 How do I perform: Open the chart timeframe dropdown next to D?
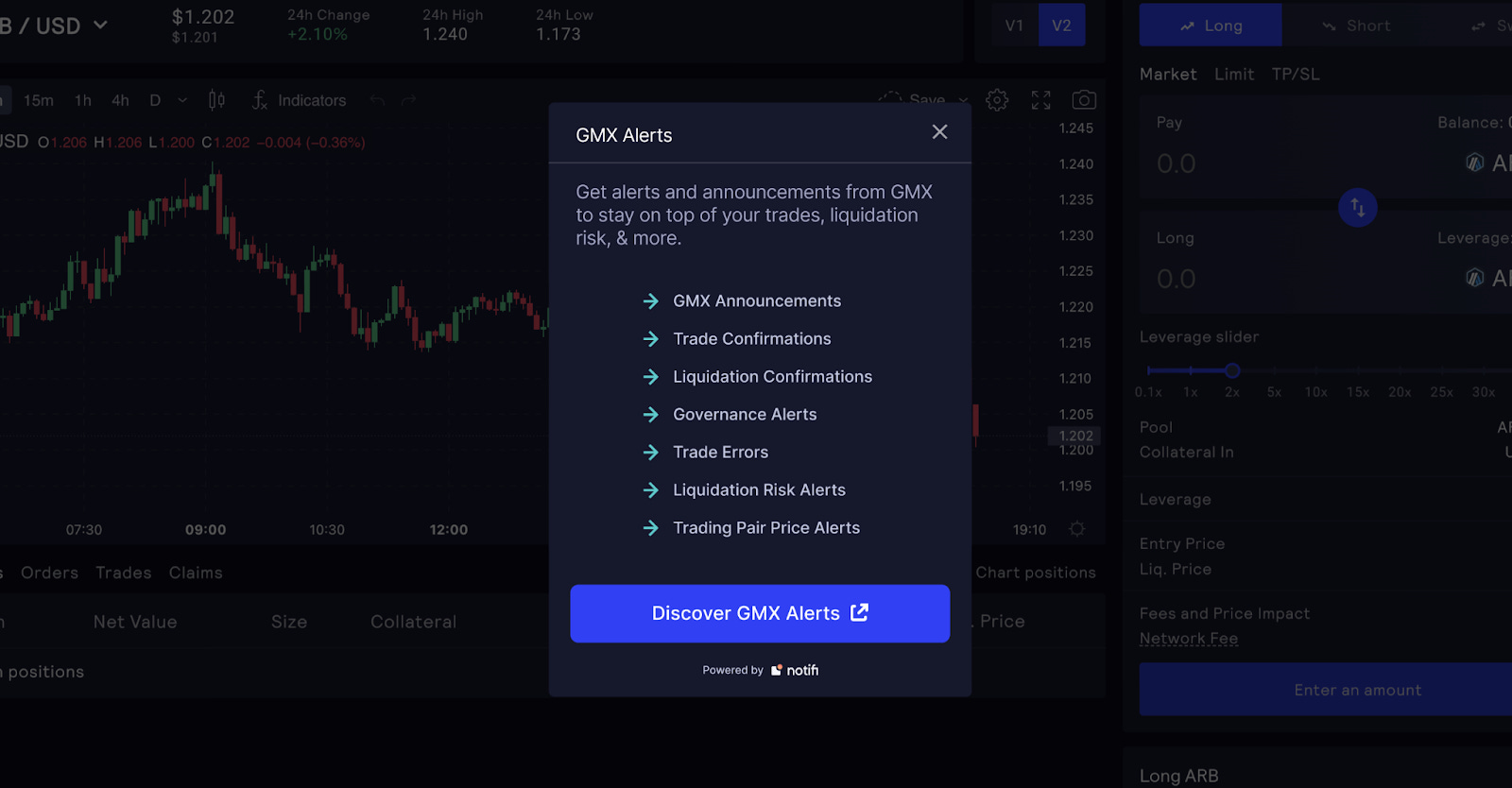click(180, 99)
